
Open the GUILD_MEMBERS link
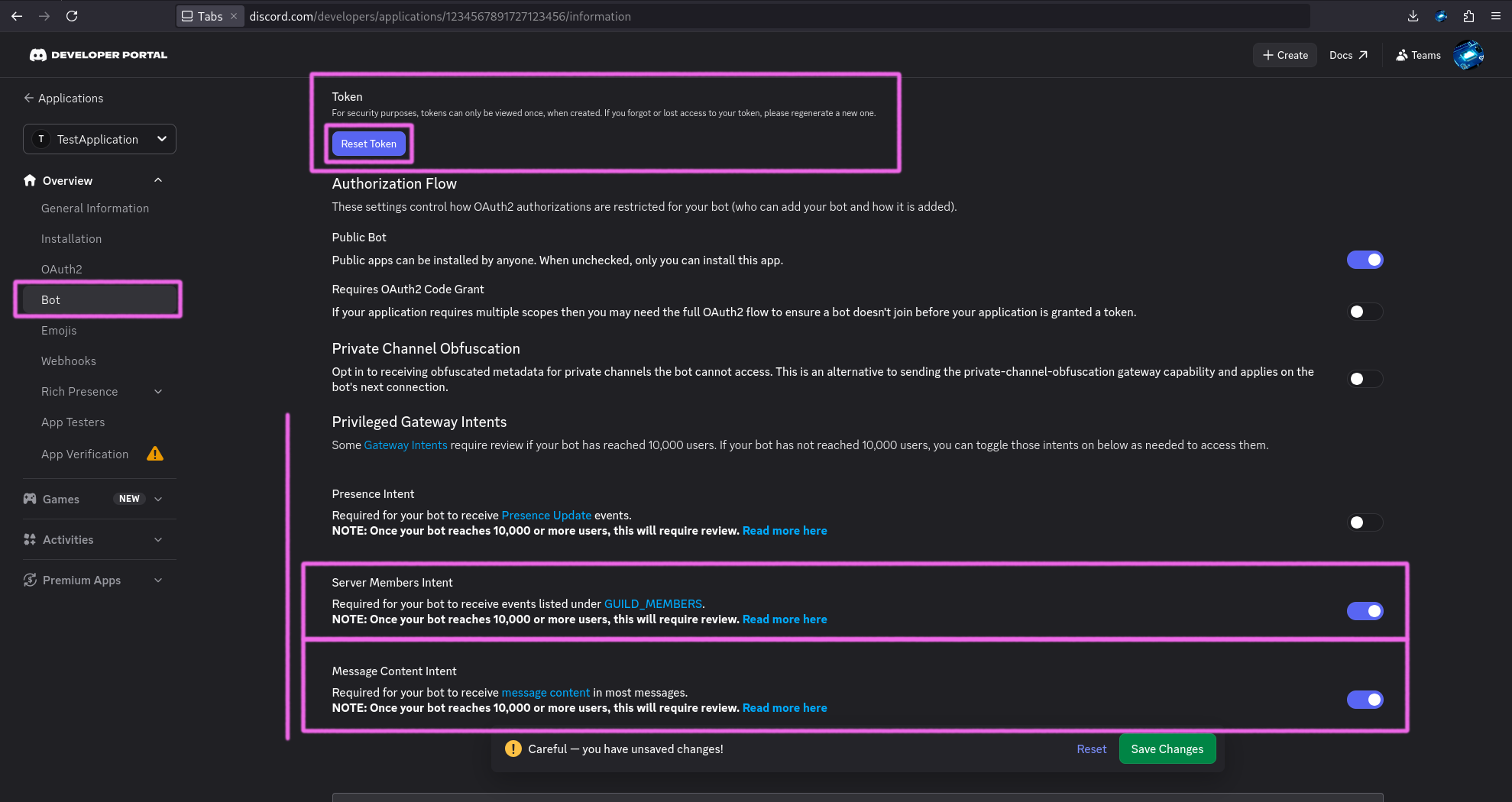653,604
